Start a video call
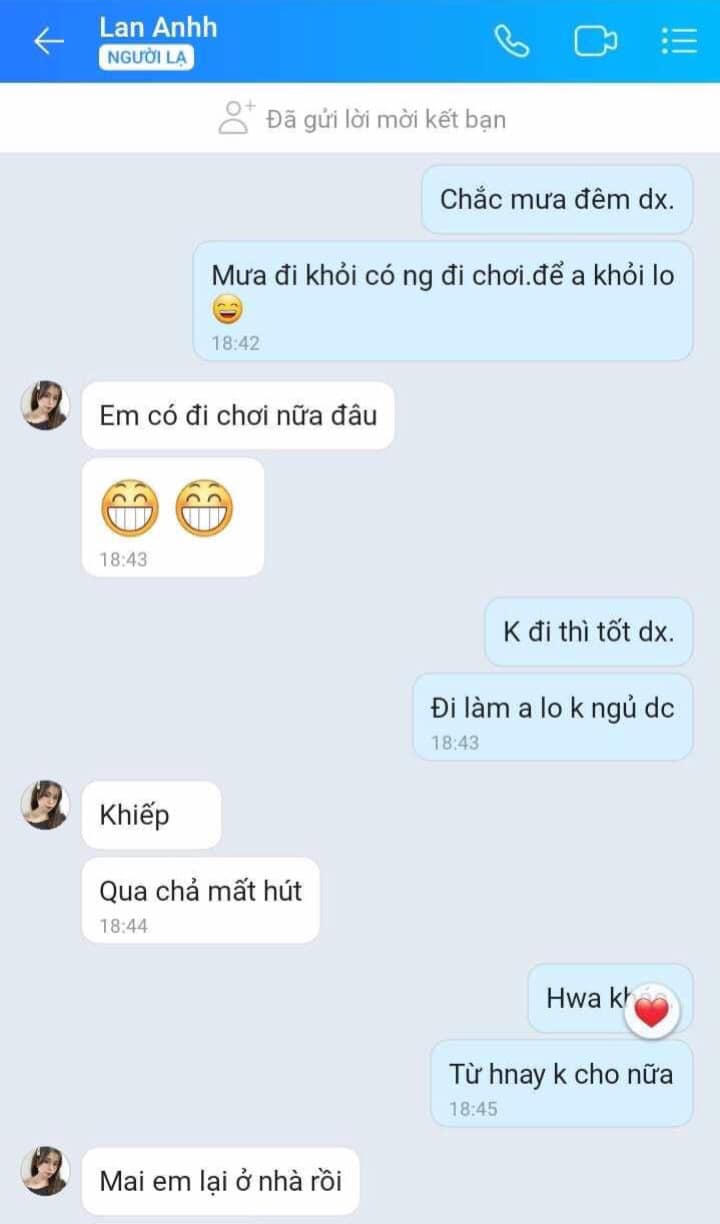720x1224 pixels. click(595, 41)
